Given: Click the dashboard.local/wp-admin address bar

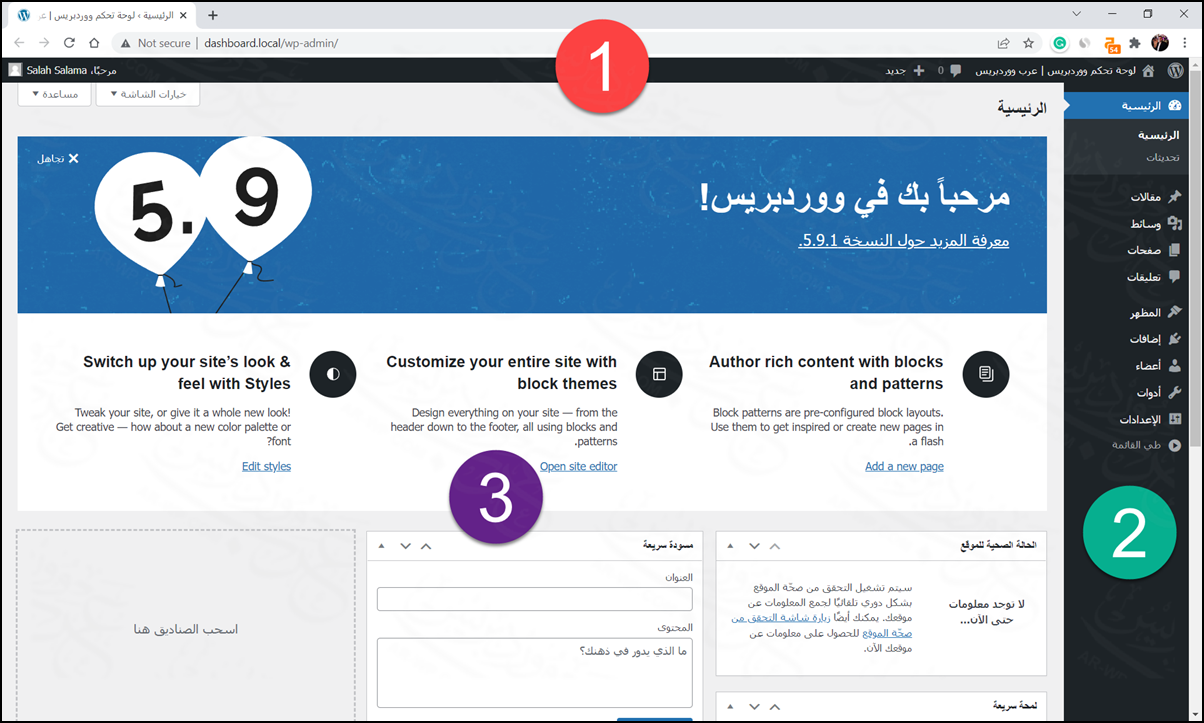Looking at the screenshot, I should [270, 43].
